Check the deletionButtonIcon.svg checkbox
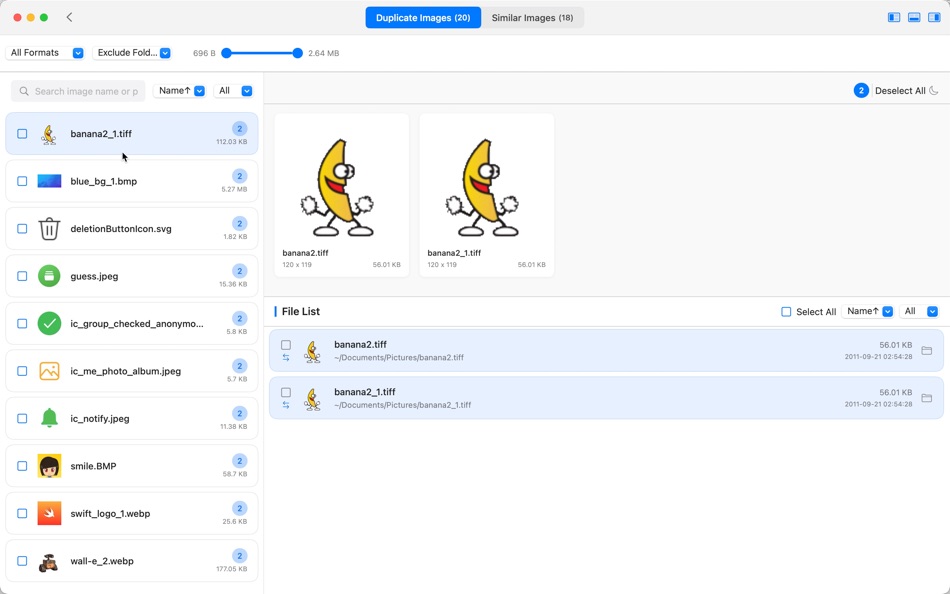950x594 pixels. [x=22, y=229]
